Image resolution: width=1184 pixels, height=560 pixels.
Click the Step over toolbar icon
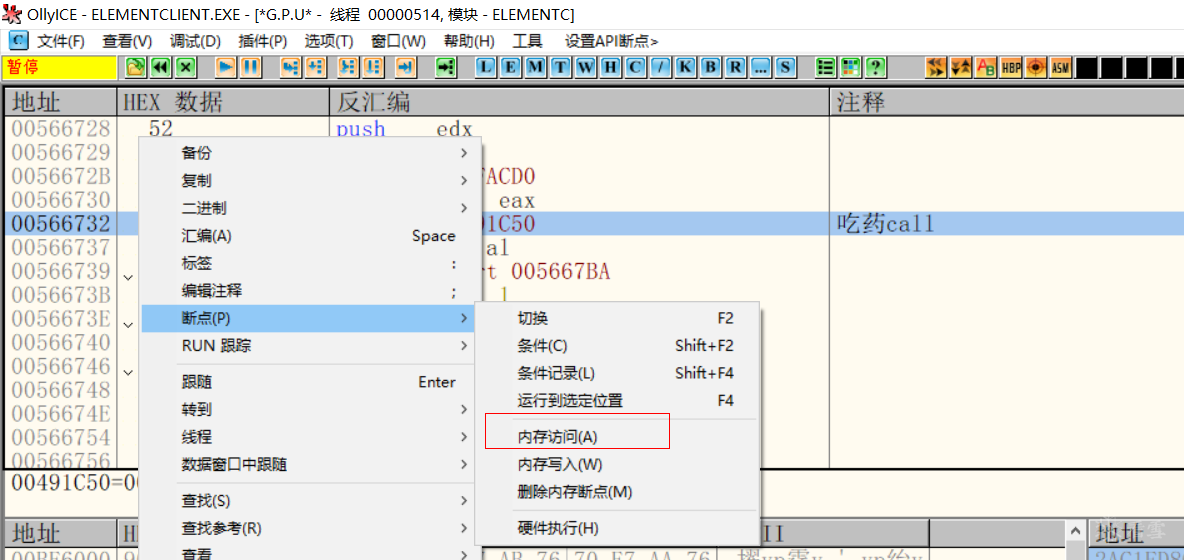coord(316,67)
